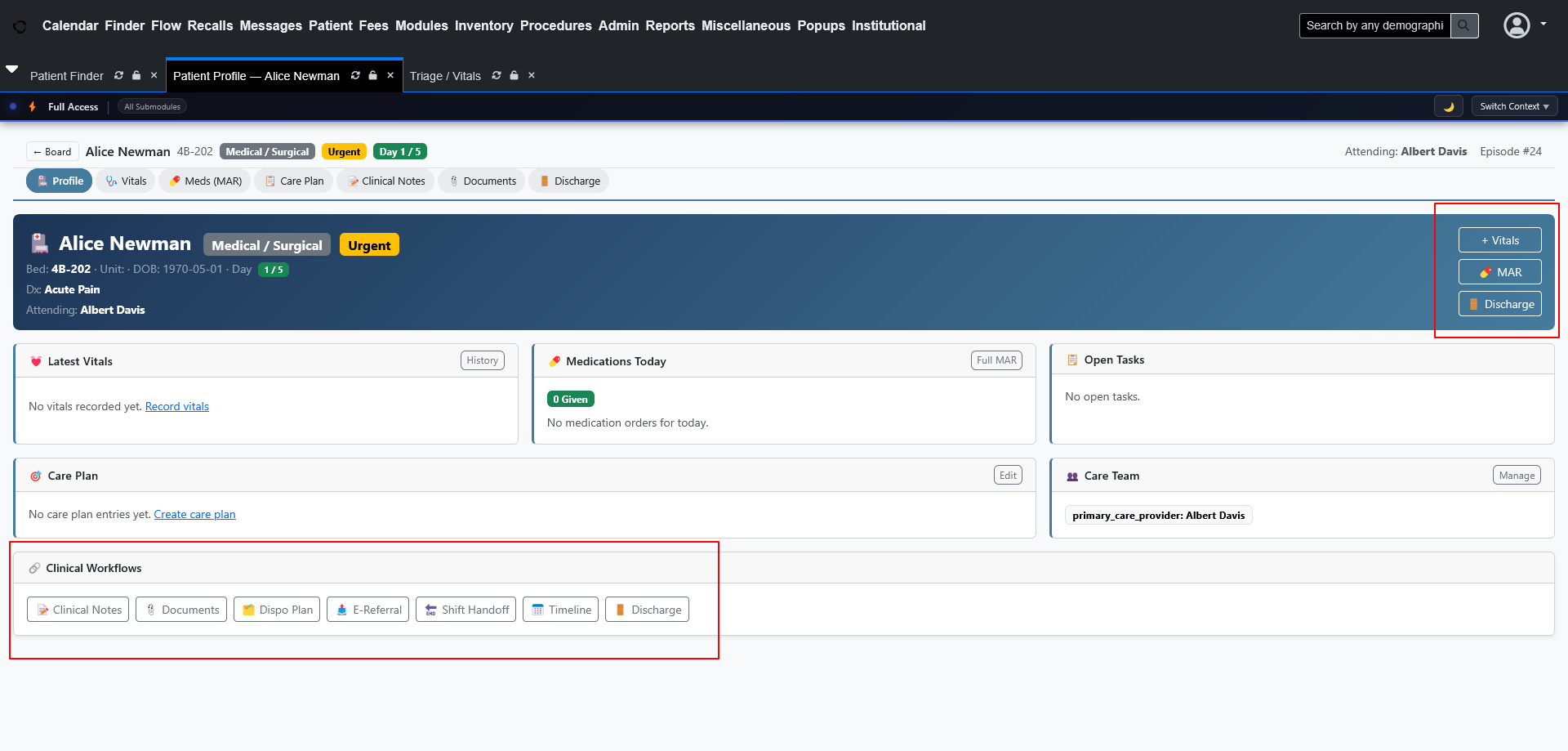
Task: Open the Dispo Plan workflow
Action: point(277,610)
